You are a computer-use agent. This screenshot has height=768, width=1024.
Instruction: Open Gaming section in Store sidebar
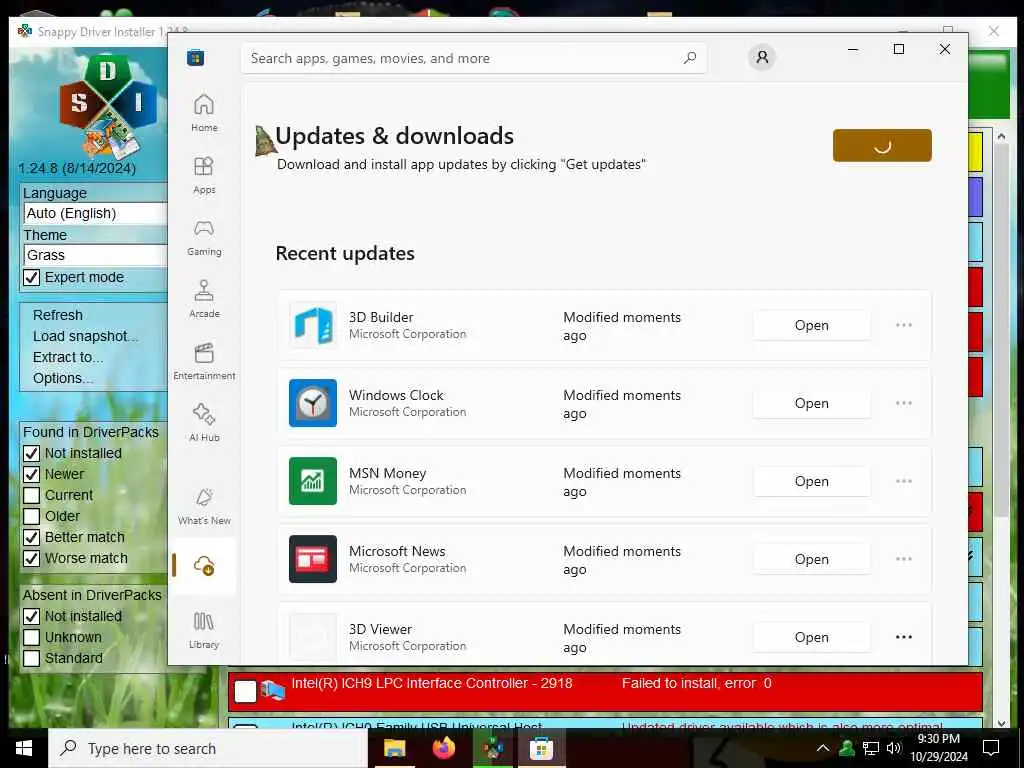coord(204,236)
